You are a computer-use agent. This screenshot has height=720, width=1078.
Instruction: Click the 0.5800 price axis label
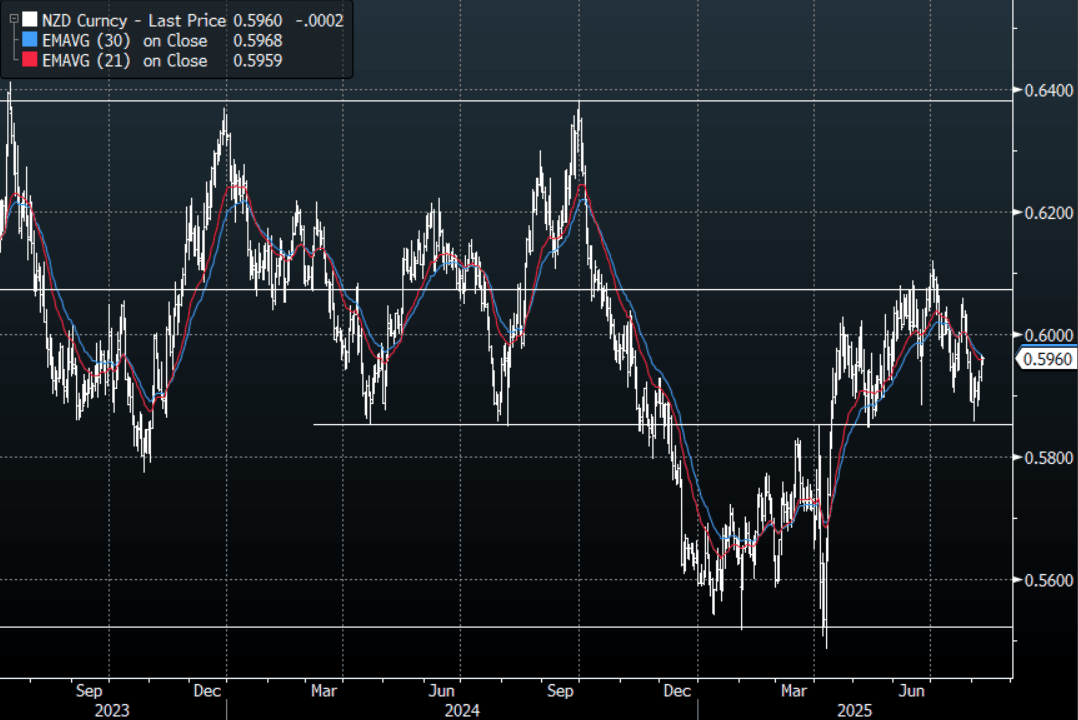[1046, 458]
